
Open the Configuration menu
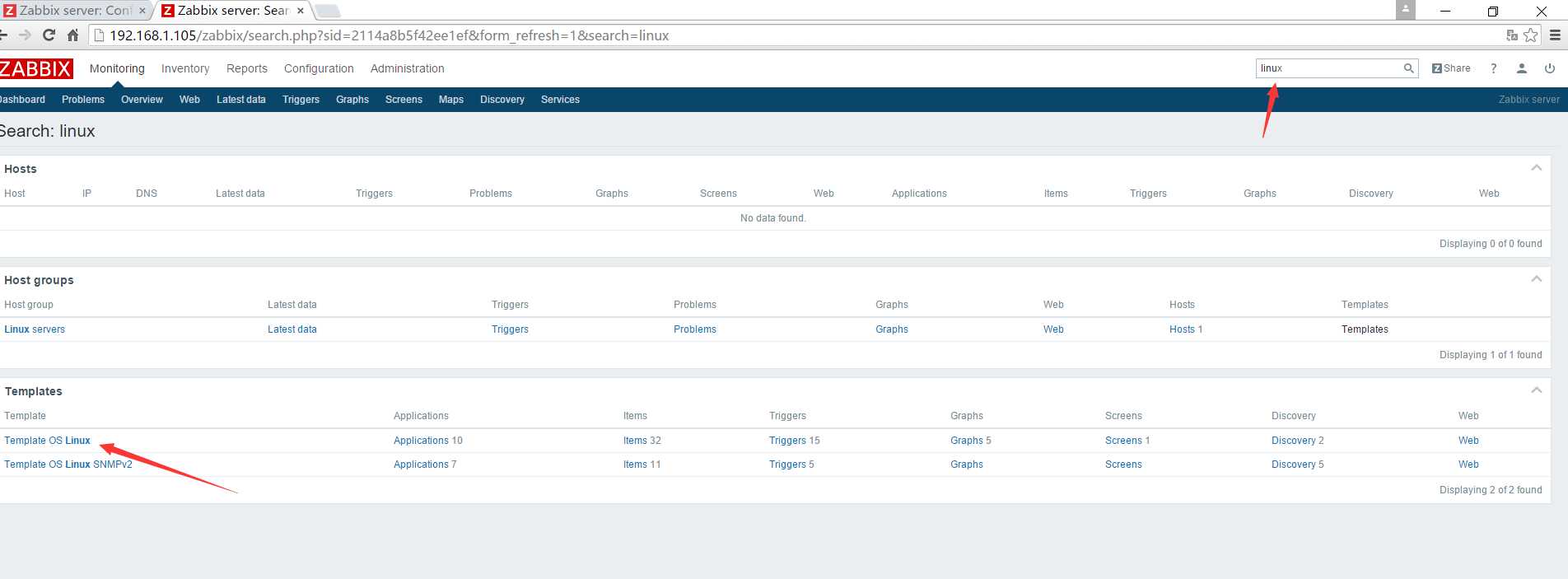(x=319, y=68)
